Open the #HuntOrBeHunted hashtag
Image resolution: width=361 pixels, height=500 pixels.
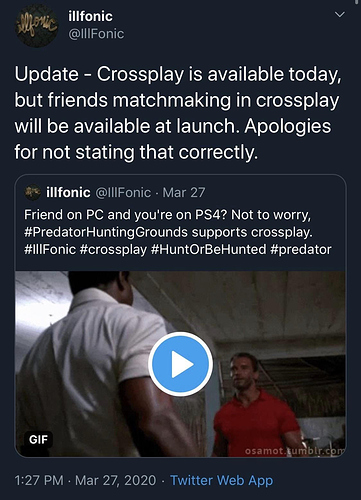pos(209,249)
